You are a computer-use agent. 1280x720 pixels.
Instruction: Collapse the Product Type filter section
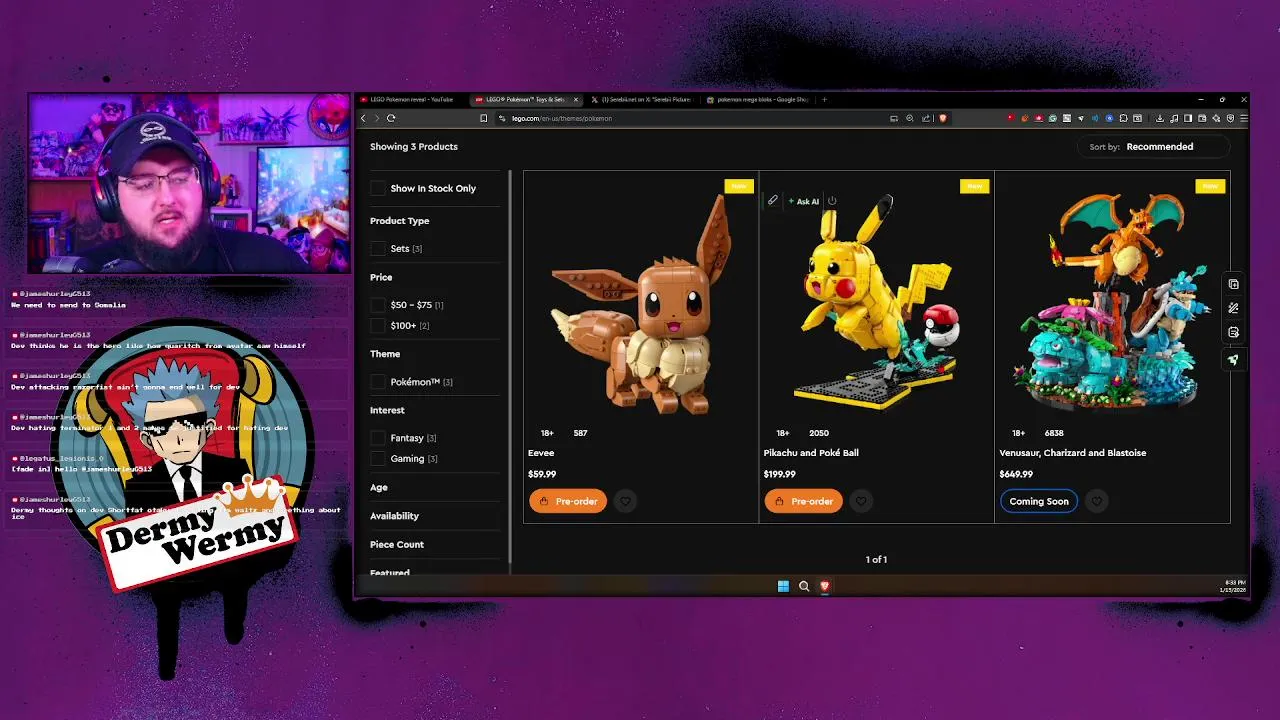435,221
